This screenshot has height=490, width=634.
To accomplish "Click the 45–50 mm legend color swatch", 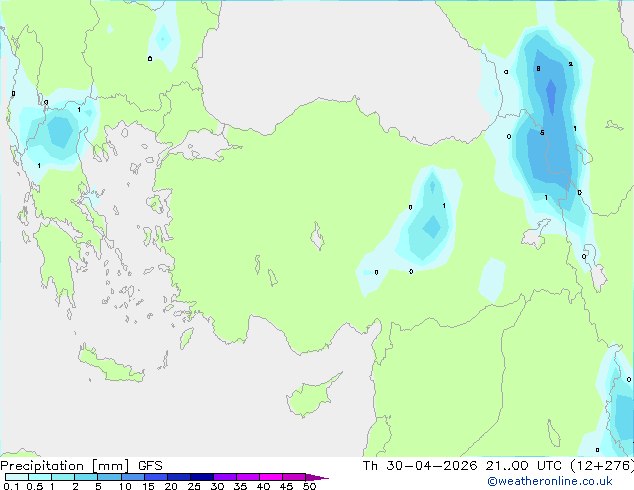I will (294, 477).
